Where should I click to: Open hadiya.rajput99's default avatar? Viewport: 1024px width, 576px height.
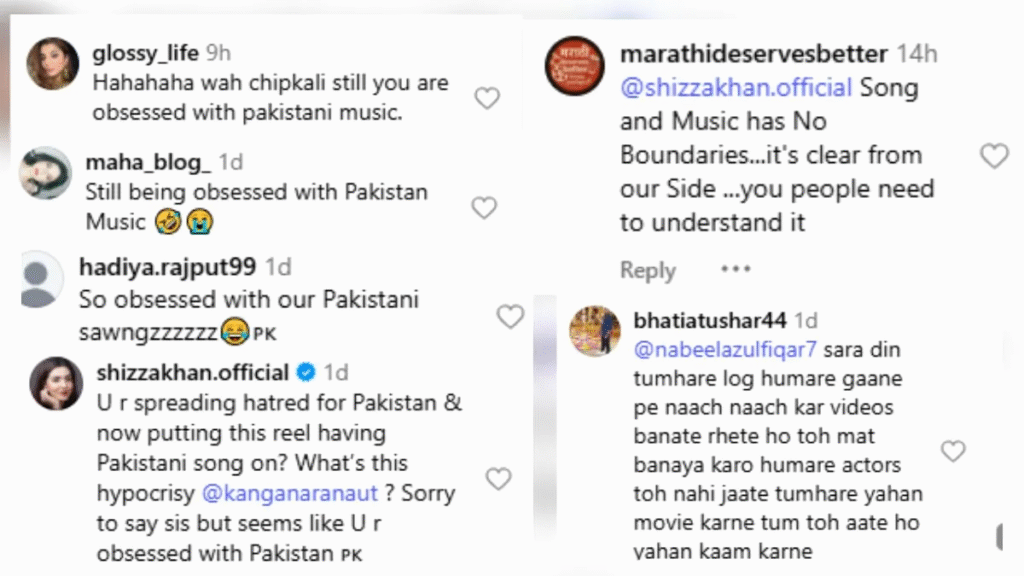[x=39, y=279]
